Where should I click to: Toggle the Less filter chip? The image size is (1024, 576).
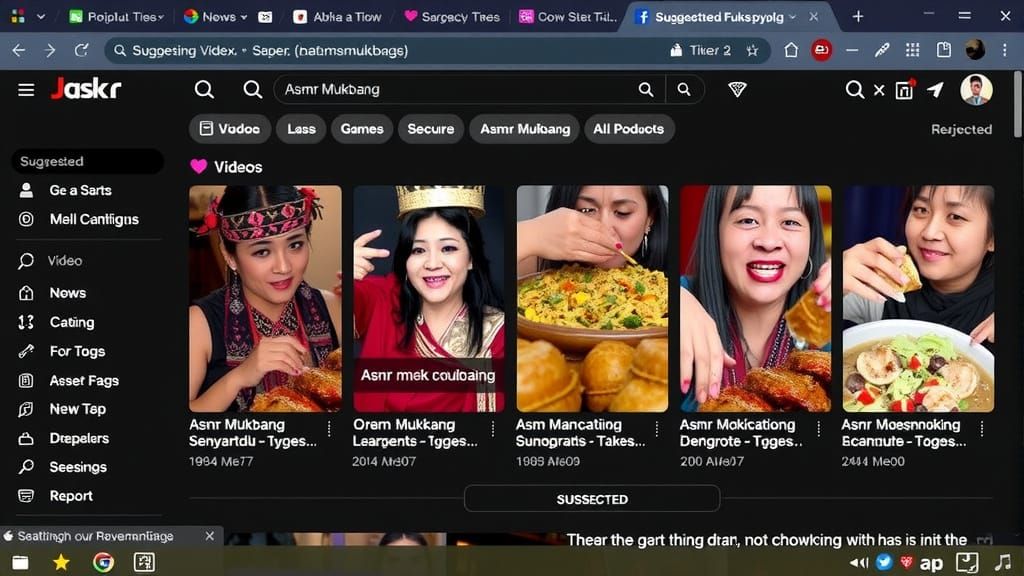(301, 128)
